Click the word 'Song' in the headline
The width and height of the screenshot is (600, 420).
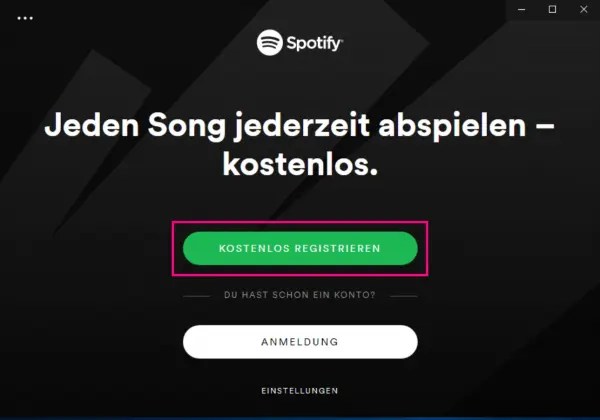(x=187, y=126)
